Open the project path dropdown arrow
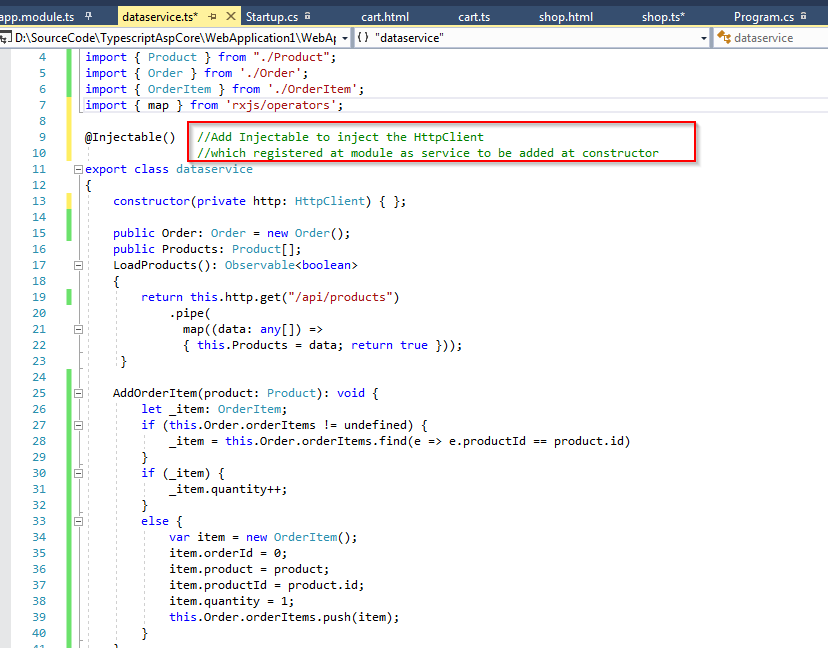Image resolution: width=828 pixels, height=648 pixels. [x=345, y=38]
